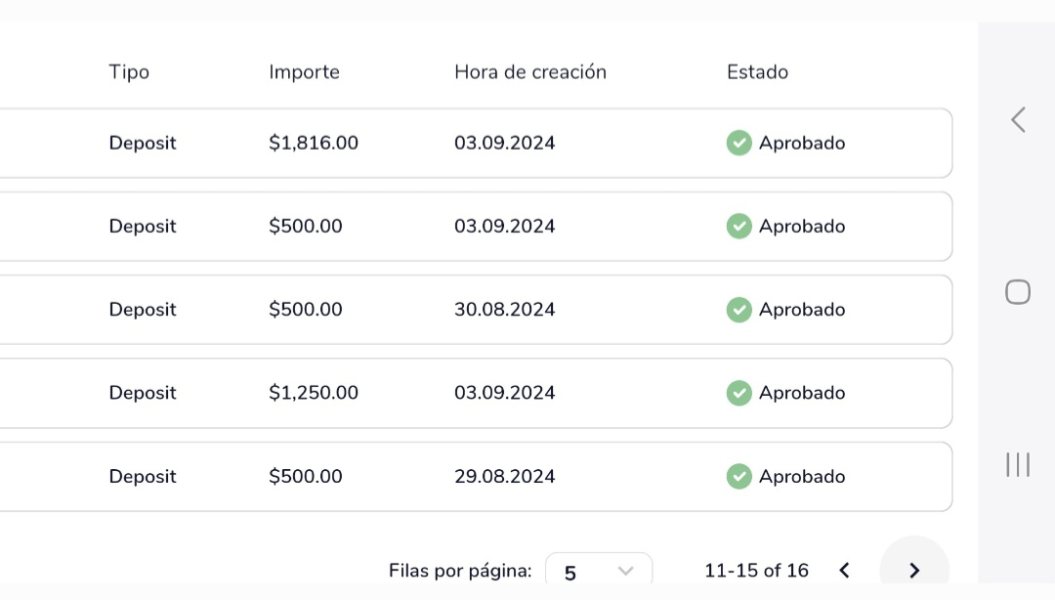The image size is (1055, 600).
Task: Click the Tipo column header
Action: click(129, 72)
